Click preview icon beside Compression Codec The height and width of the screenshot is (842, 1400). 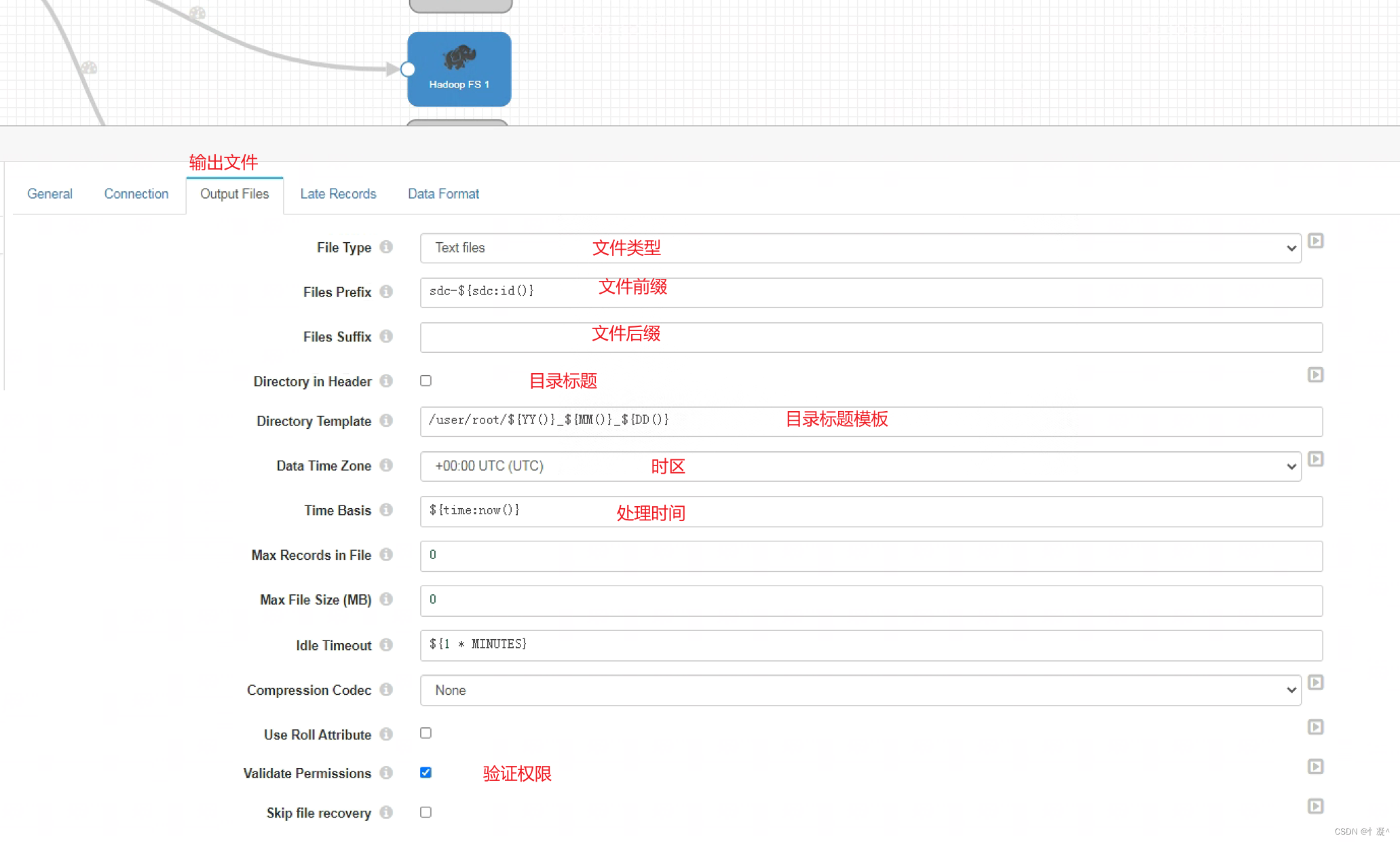pos(1316,683)
